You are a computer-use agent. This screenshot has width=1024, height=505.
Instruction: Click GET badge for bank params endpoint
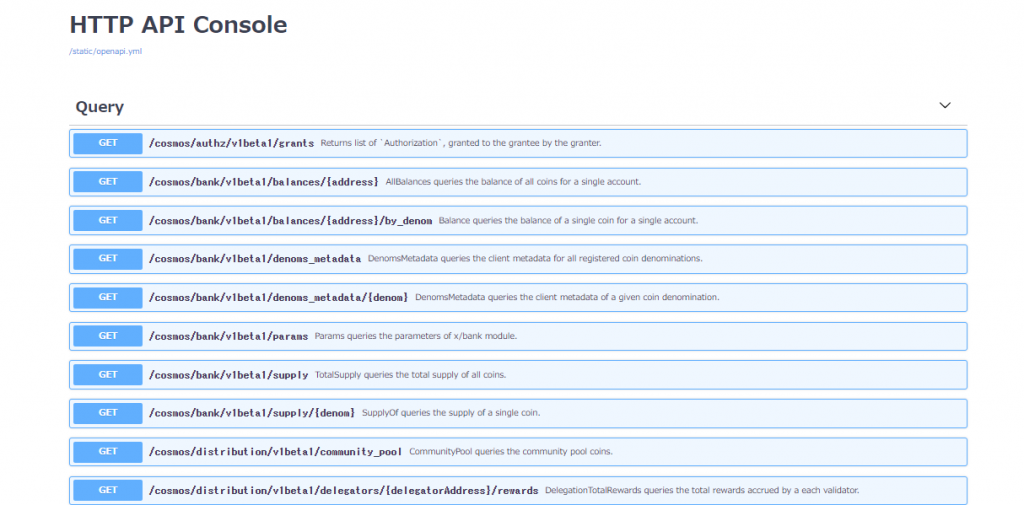pyautogui.click(x=108, y=336)
